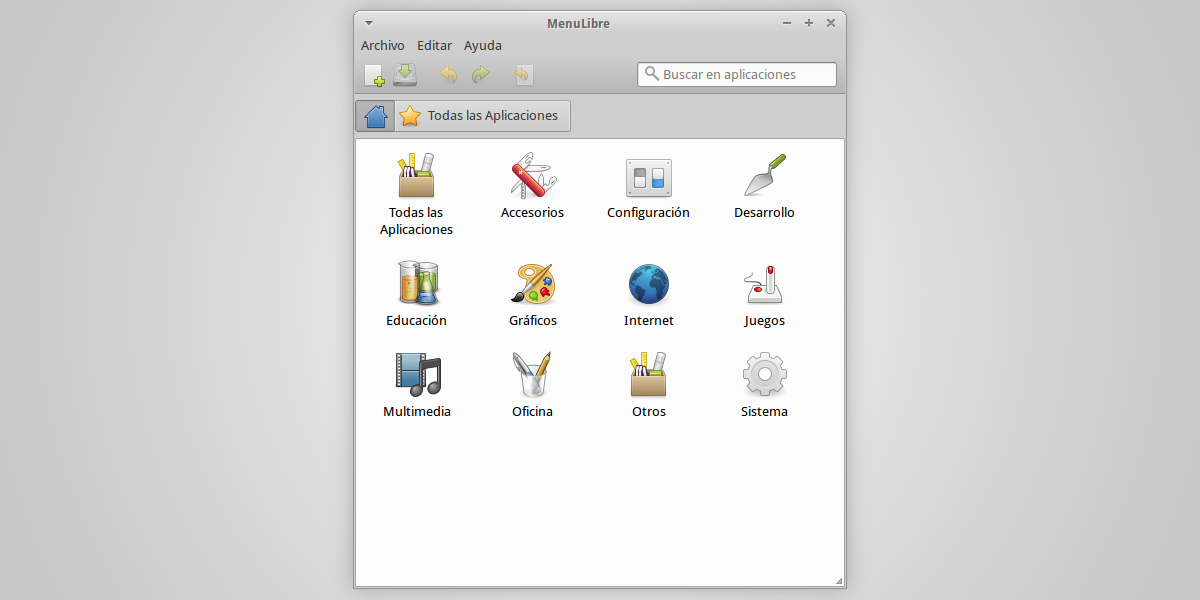This screenshot has height=600, width=1200.
Task: Close the MenuLibre window
Action: click(831, 23)
